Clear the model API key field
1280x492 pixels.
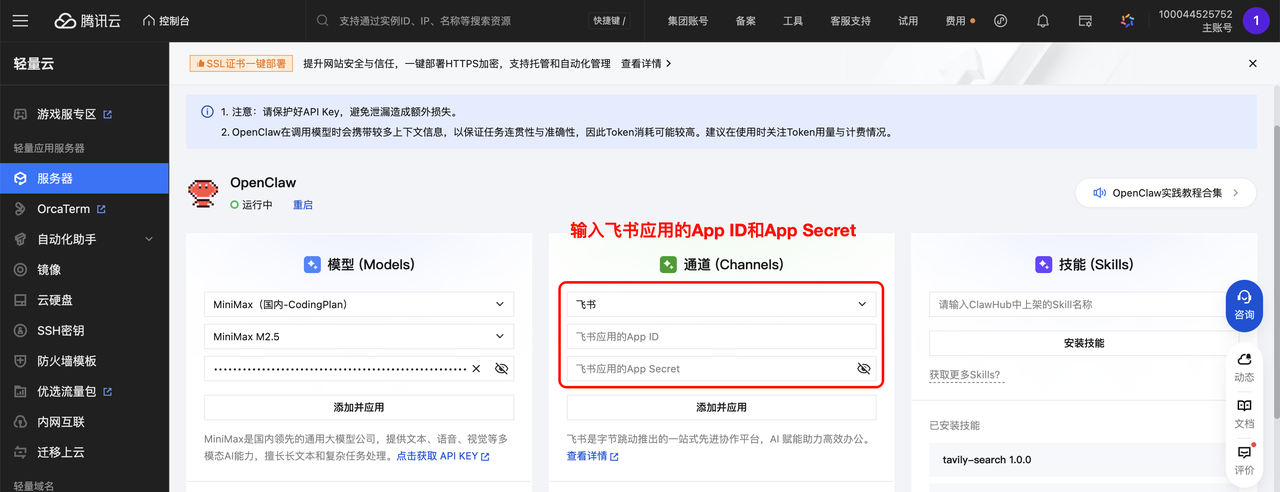point(476,368)
